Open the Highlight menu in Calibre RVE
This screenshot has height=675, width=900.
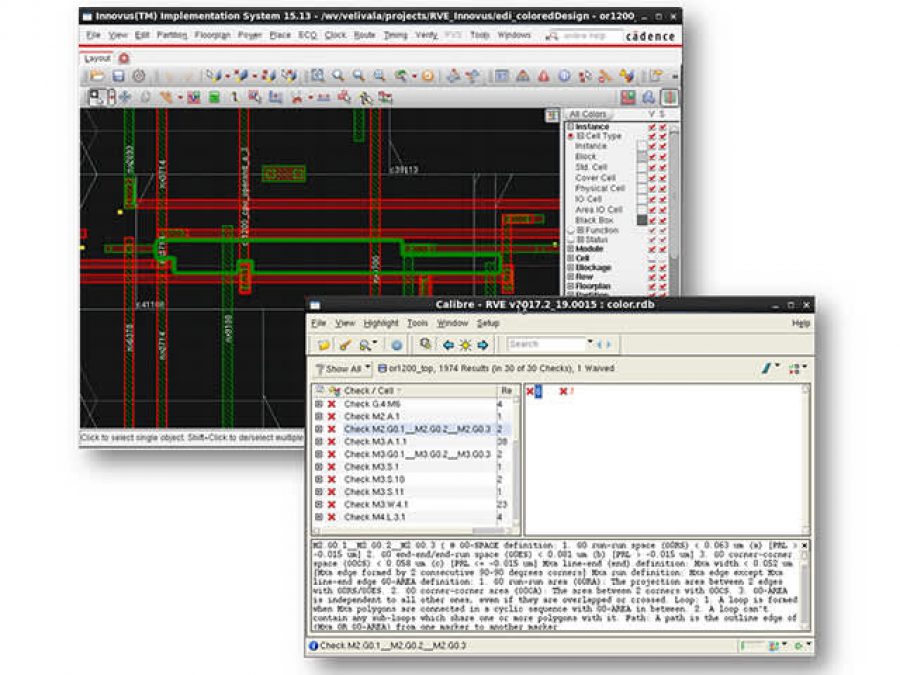pyautogui.click(x=380, y=324)
